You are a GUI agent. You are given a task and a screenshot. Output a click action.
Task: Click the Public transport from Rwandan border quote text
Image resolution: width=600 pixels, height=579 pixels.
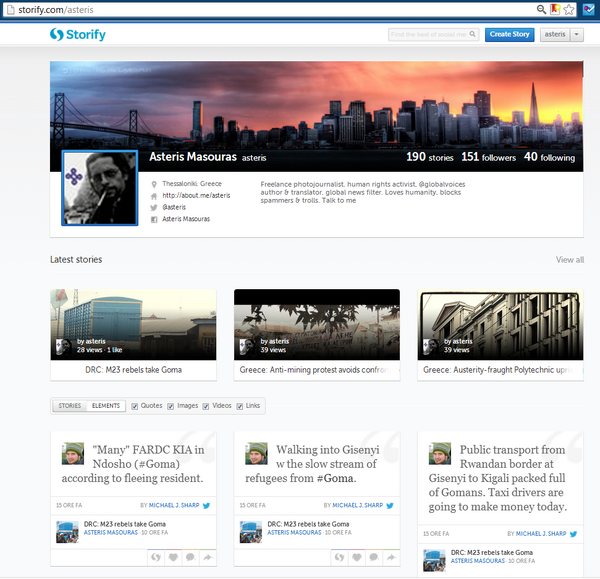click(497, 478)
